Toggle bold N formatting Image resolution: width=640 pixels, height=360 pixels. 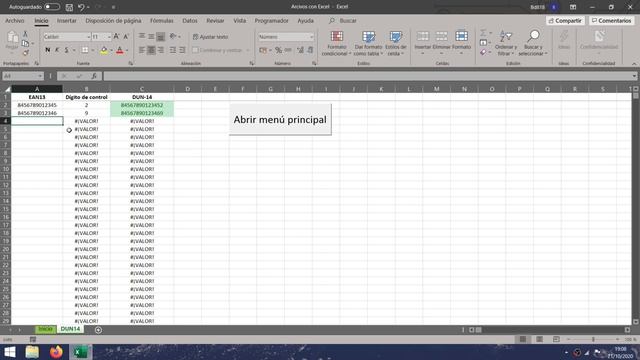click(x=47, y=50)
